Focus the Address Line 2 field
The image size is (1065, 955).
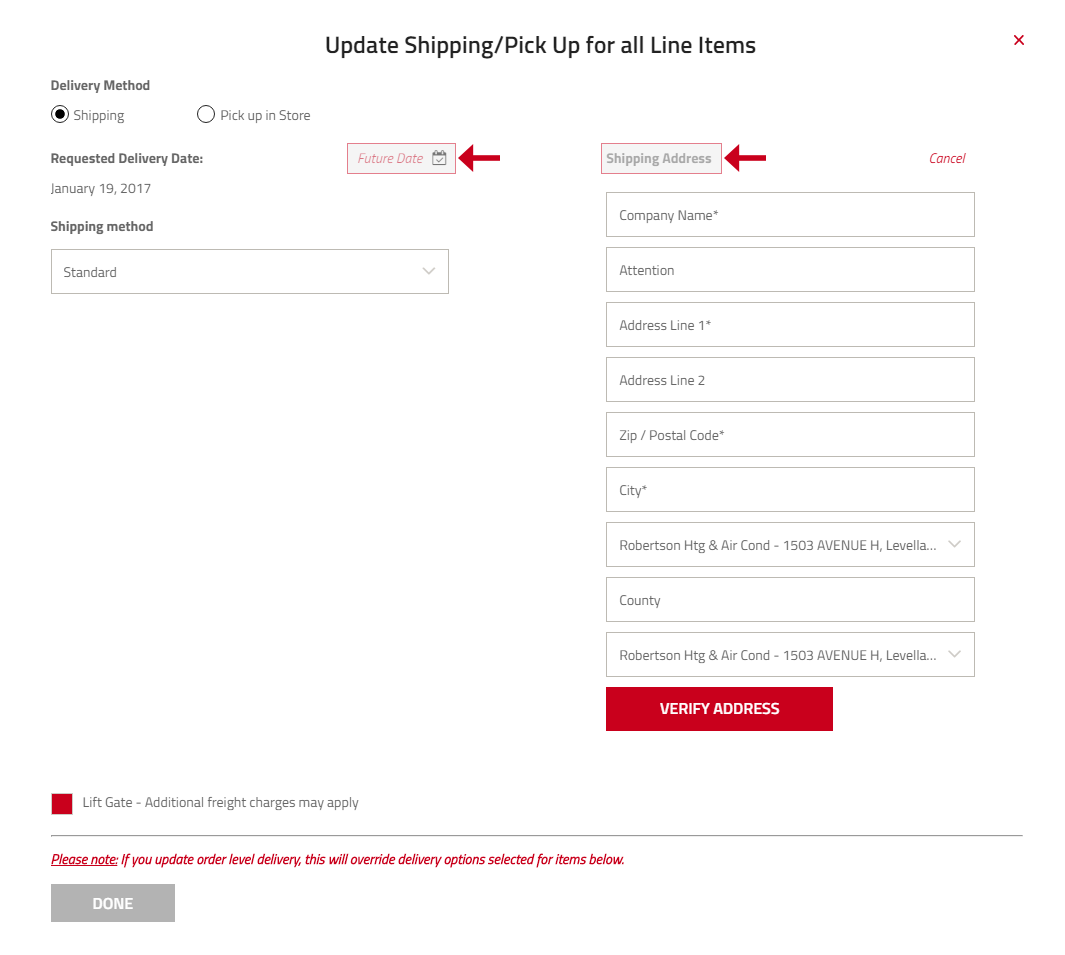pyautogui.click(x=790, y=380)
